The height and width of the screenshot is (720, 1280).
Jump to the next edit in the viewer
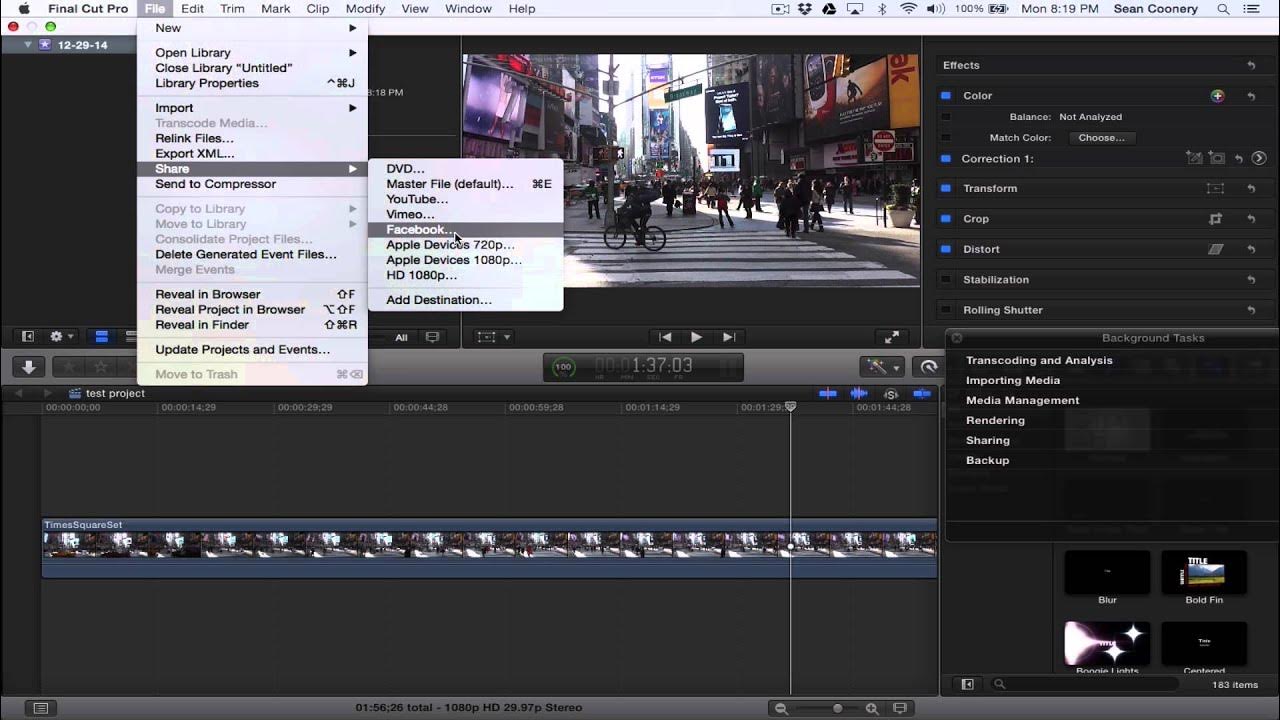pyautogui.click(x=729, y=337)
